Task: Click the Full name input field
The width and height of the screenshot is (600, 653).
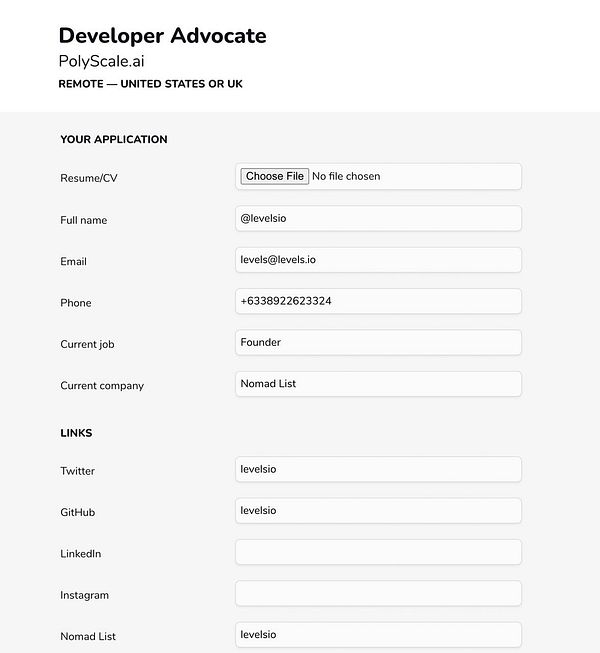Action: [378, 218]
